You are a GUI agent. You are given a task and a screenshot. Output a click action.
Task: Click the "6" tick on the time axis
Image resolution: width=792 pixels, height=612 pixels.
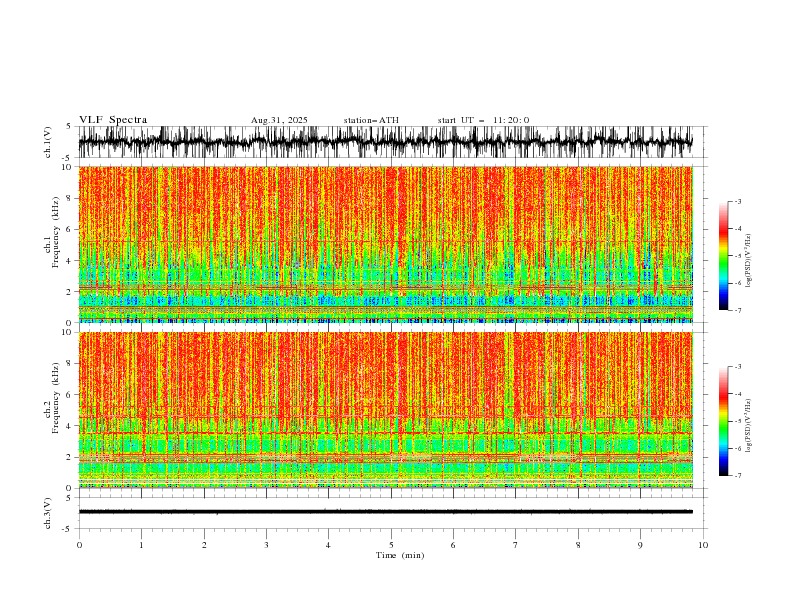coord(454,545)
